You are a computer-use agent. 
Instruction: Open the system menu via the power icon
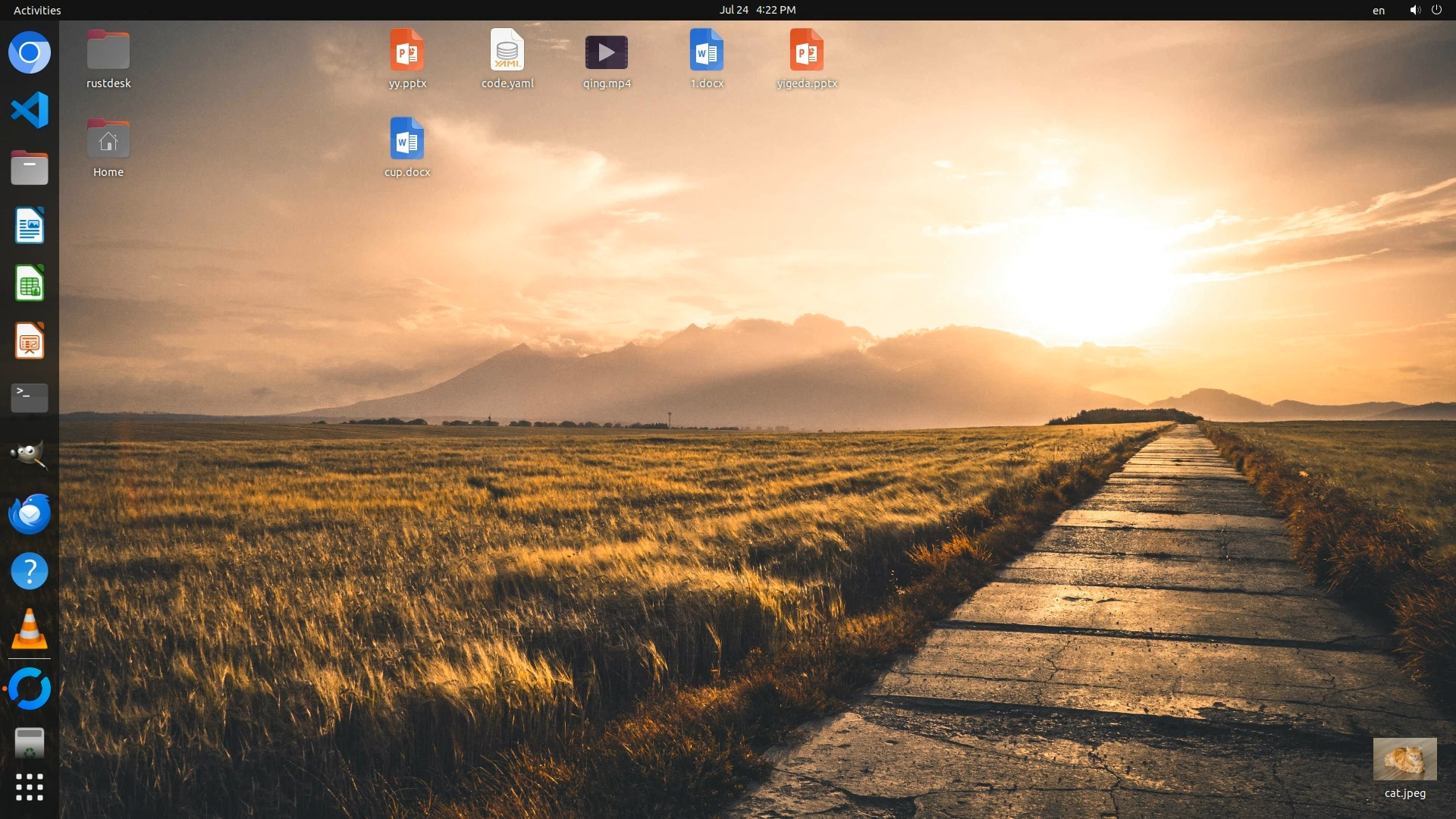tap(1436, 10)
